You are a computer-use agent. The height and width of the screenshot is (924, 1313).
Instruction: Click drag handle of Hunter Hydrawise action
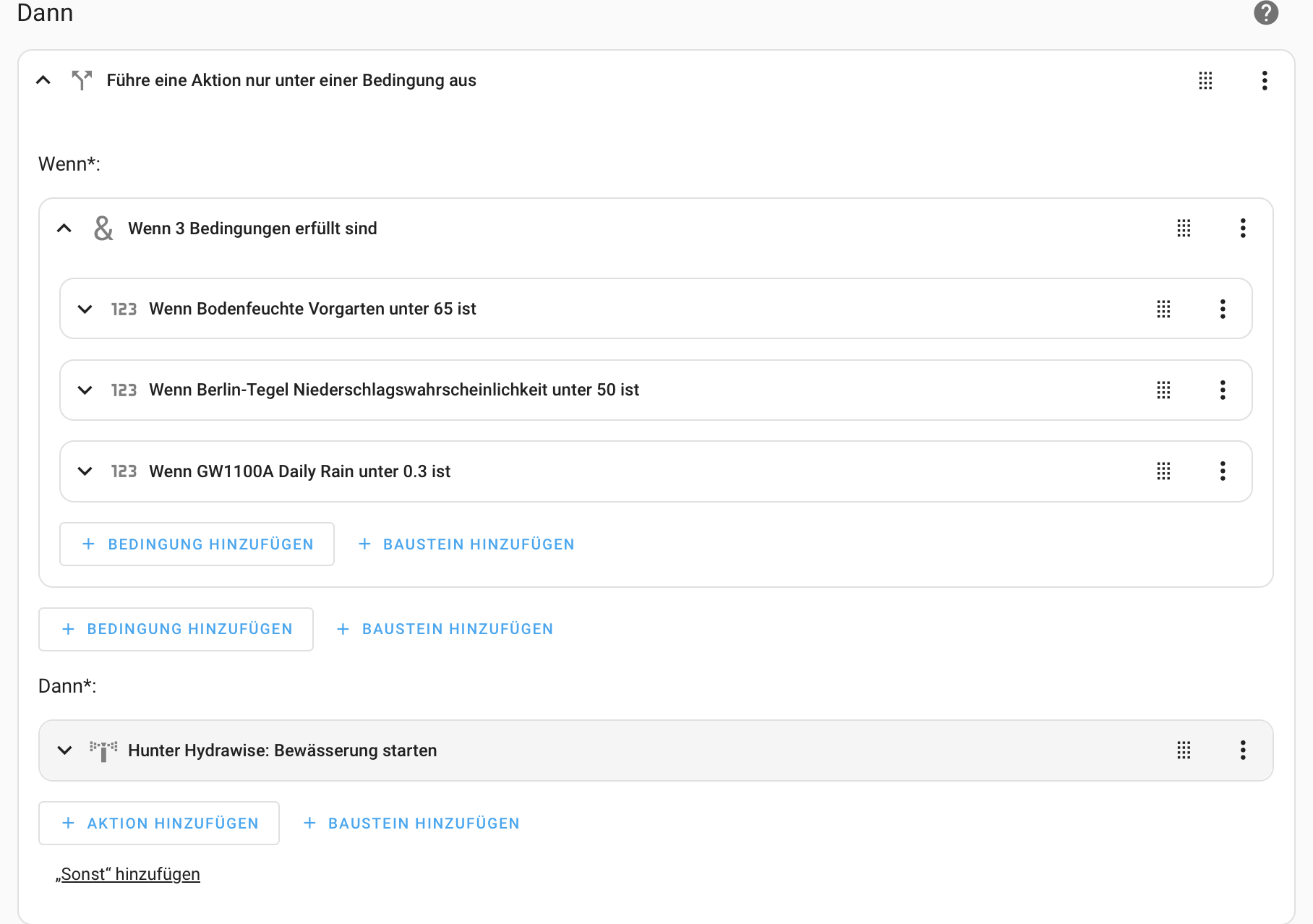[x=1184, y=750]
